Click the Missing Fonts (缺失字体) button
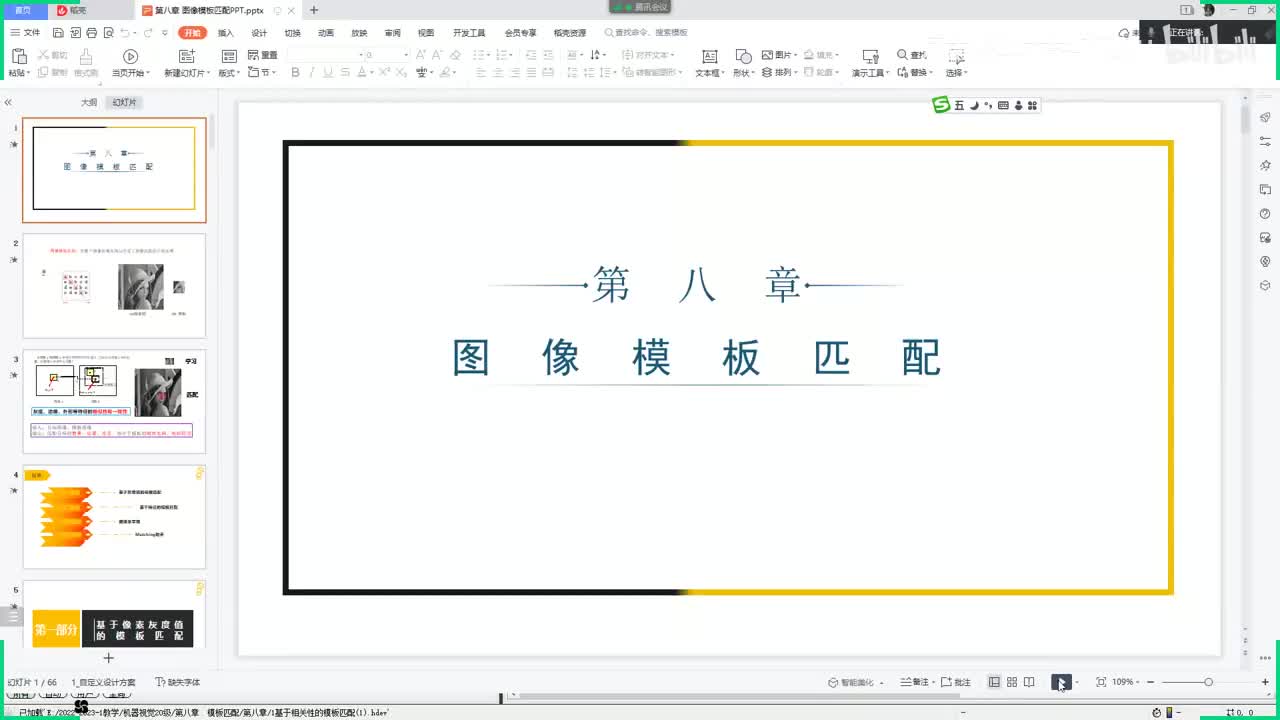Viewport: 1280px width, 720px height. pos(178,682)
